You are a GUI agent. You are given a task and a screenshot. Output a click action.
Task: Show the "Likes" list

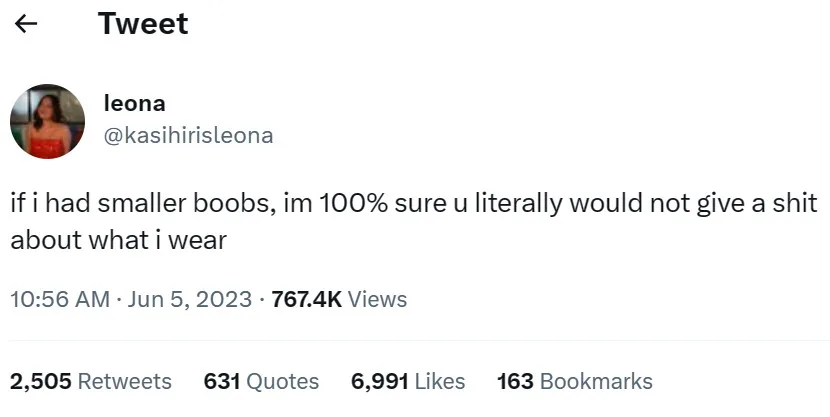(x=439, y=381)
